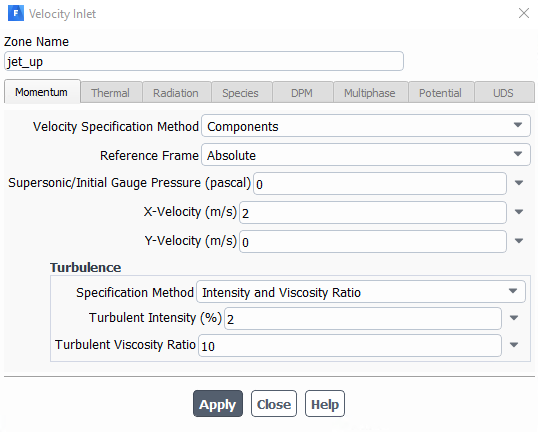Expand Reference Frame dropdown showing Absolute
Screen dimensions: 538x432
(x=366, y=155)
